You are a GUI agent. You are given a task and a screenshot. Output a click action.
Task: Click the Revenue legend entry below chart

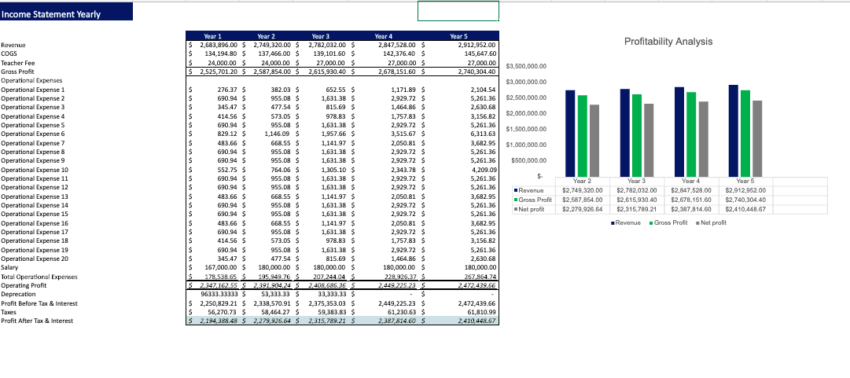pos(626,223)
